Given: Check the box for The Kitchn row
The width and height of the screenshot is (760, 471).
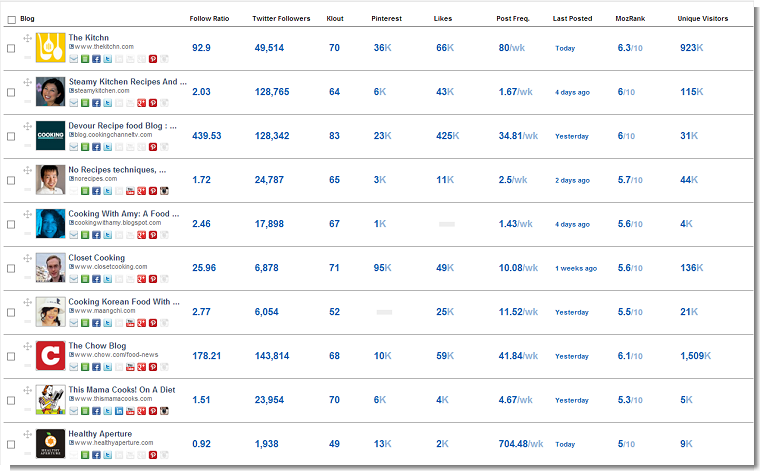Looking at the screenshot, I should [x=11, y=48].
